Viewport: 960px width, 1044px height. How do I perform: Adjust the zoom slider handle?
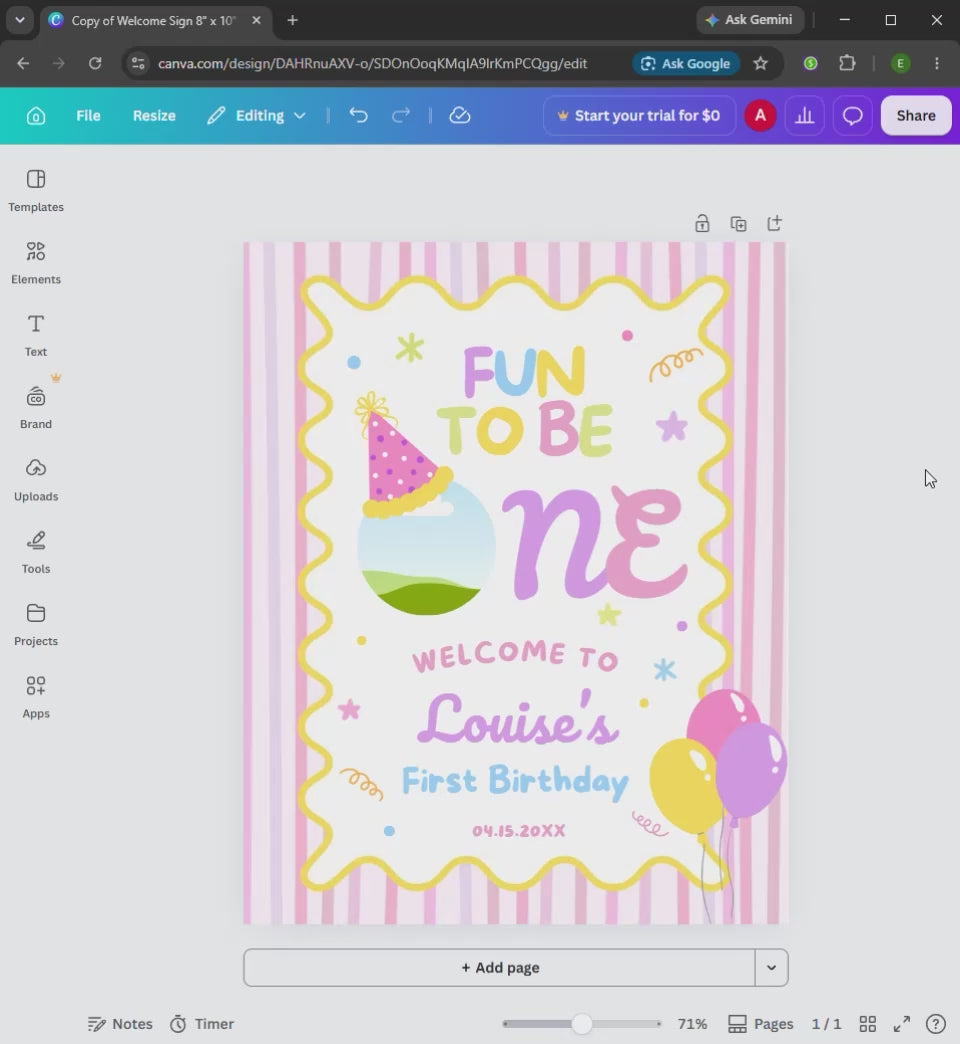point(582,1023)
